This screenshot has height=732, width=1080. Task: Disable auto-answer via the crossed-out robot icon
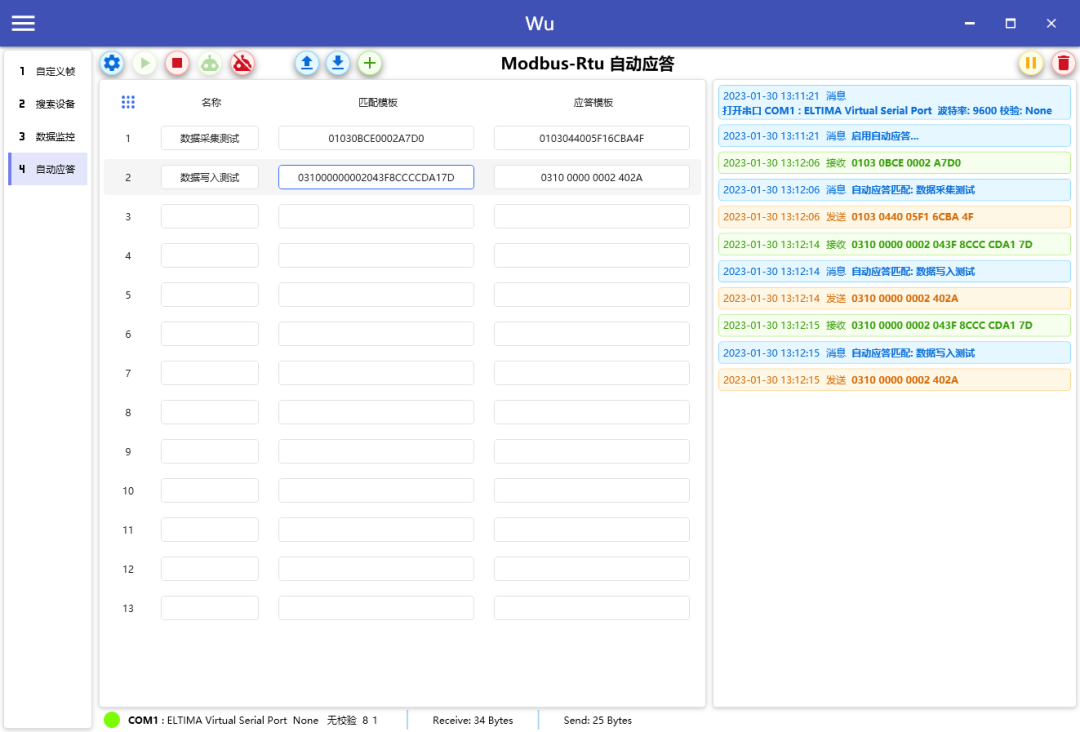click(x=242, y=63)
